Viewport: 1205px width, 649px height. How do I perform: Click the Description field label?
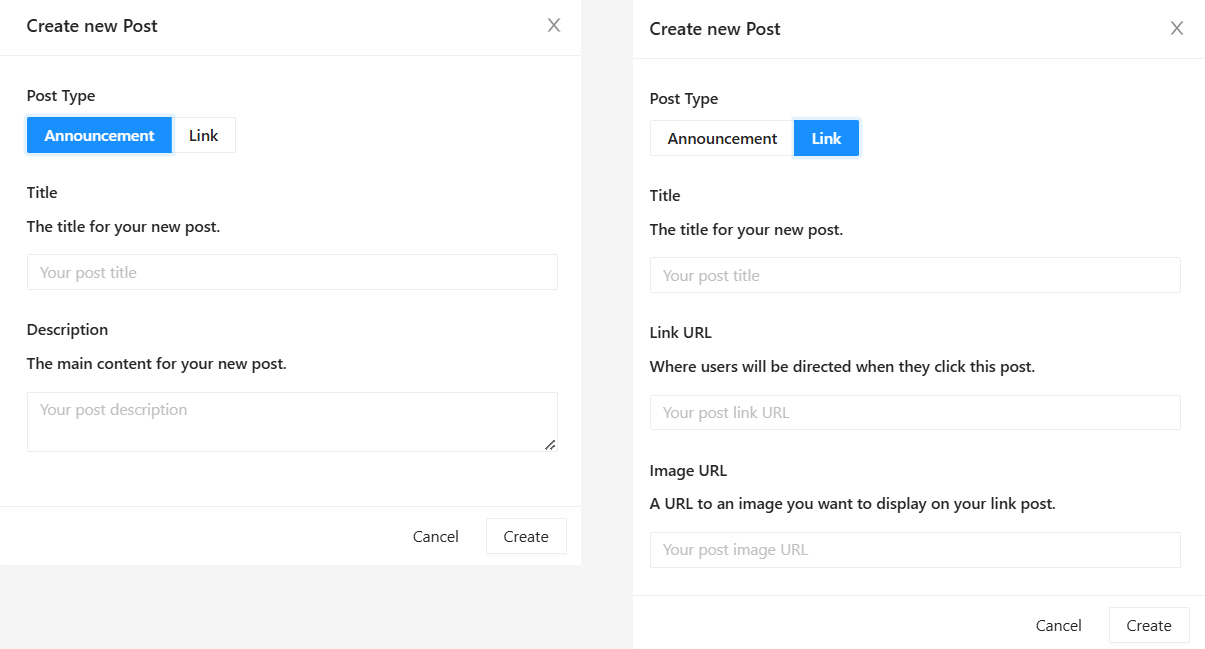[x=67, y=329]
